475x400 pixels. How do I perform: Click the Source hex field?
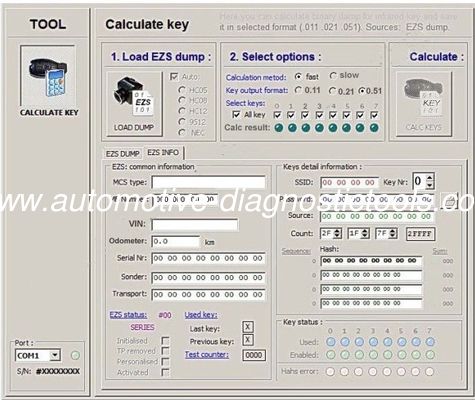tap(377, 217)
